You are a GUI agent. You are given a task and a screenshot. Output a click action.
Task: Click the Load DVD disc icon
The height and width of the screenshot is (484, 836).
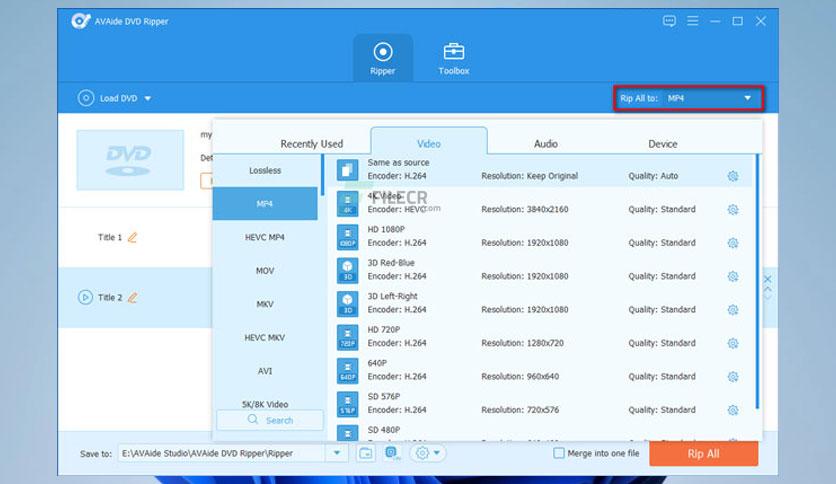86,98
